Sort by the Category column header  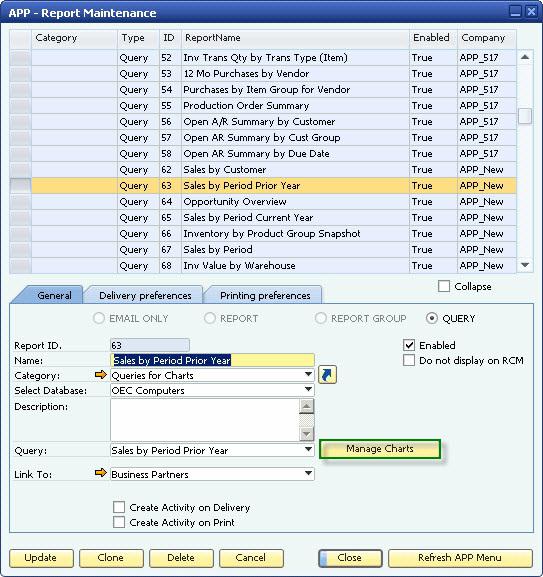pyautogui.click(x=74, y=38)
